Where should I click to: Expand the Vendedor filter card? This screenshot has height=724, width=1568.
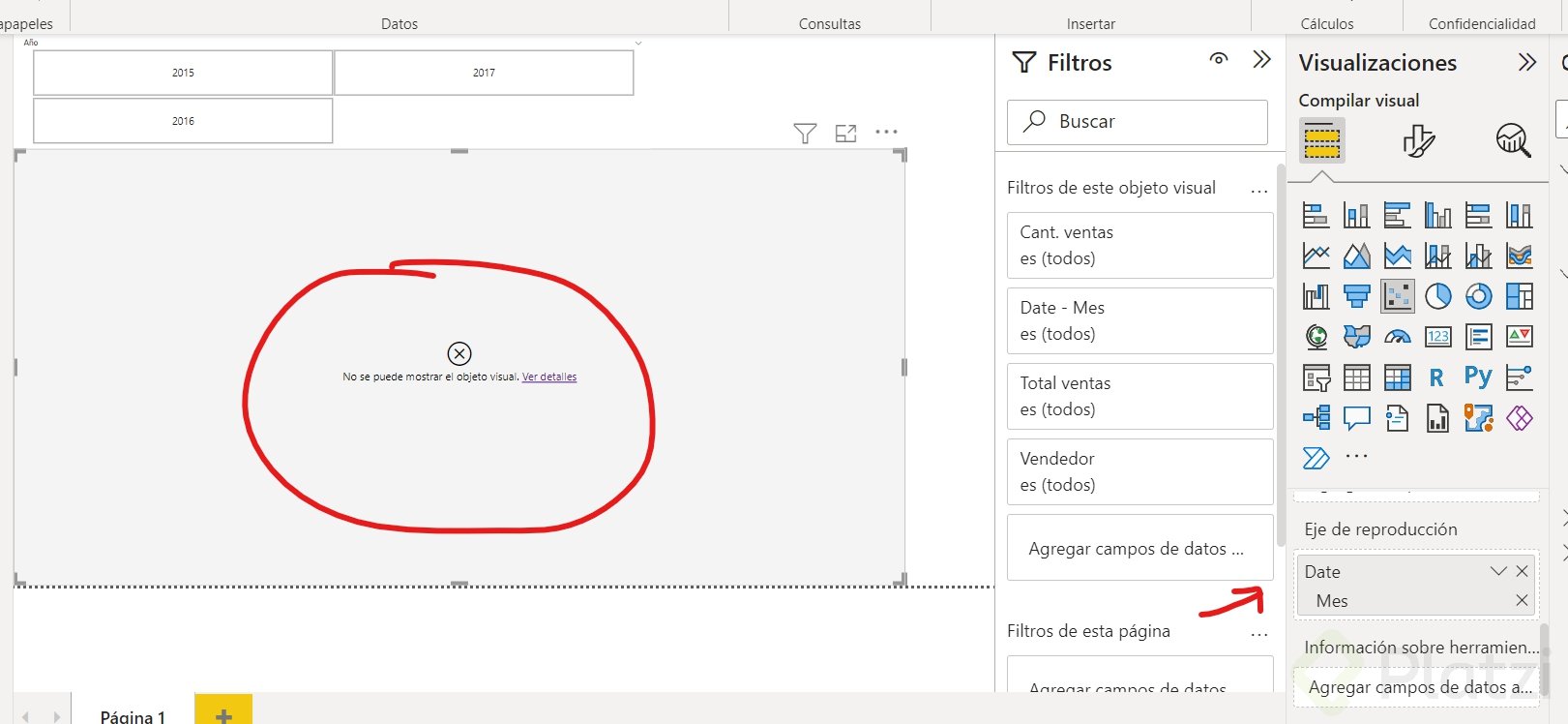coord(1139,471)
